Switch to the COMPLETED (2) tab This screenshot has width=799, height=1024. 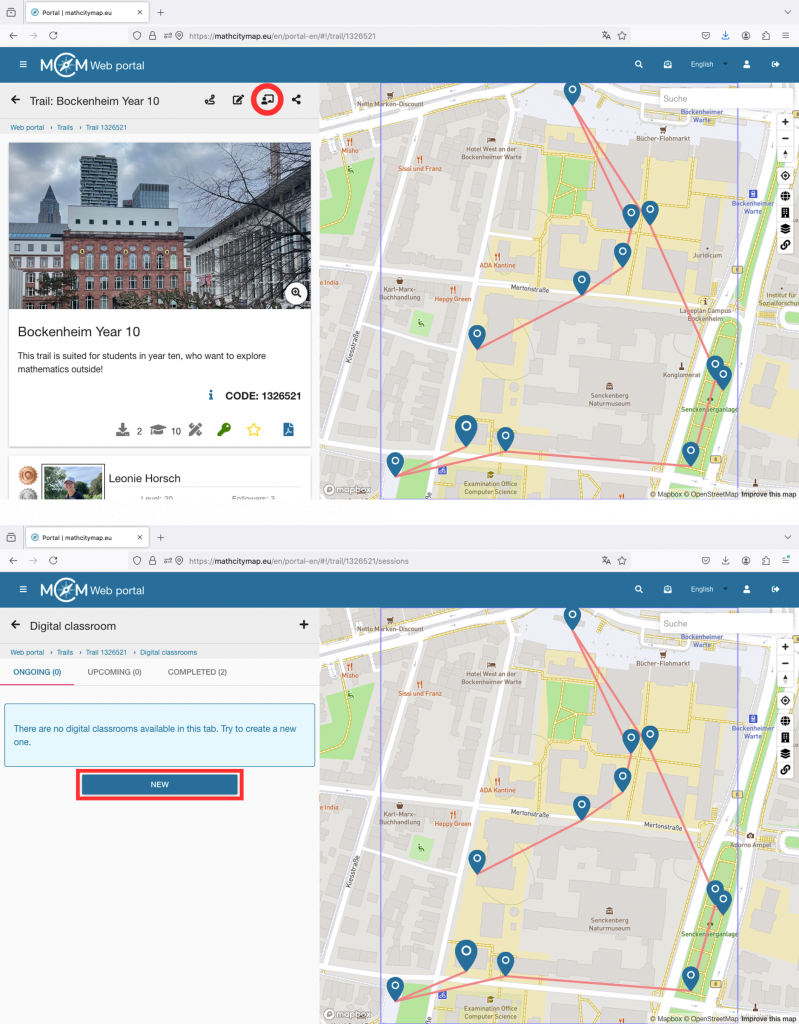tap(197, 672)
